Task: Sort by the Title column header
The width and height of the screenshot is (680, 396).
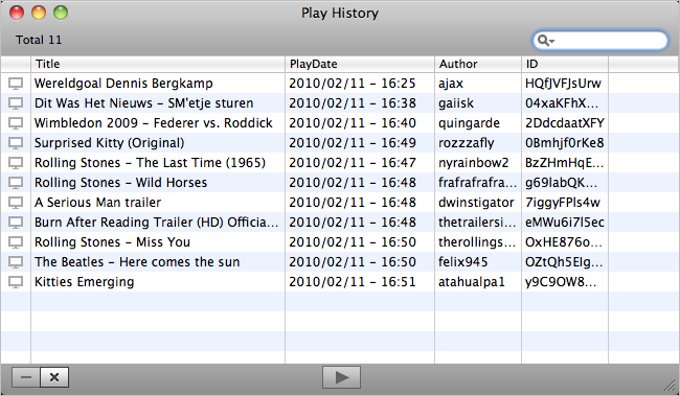Action: pos(158,64)
